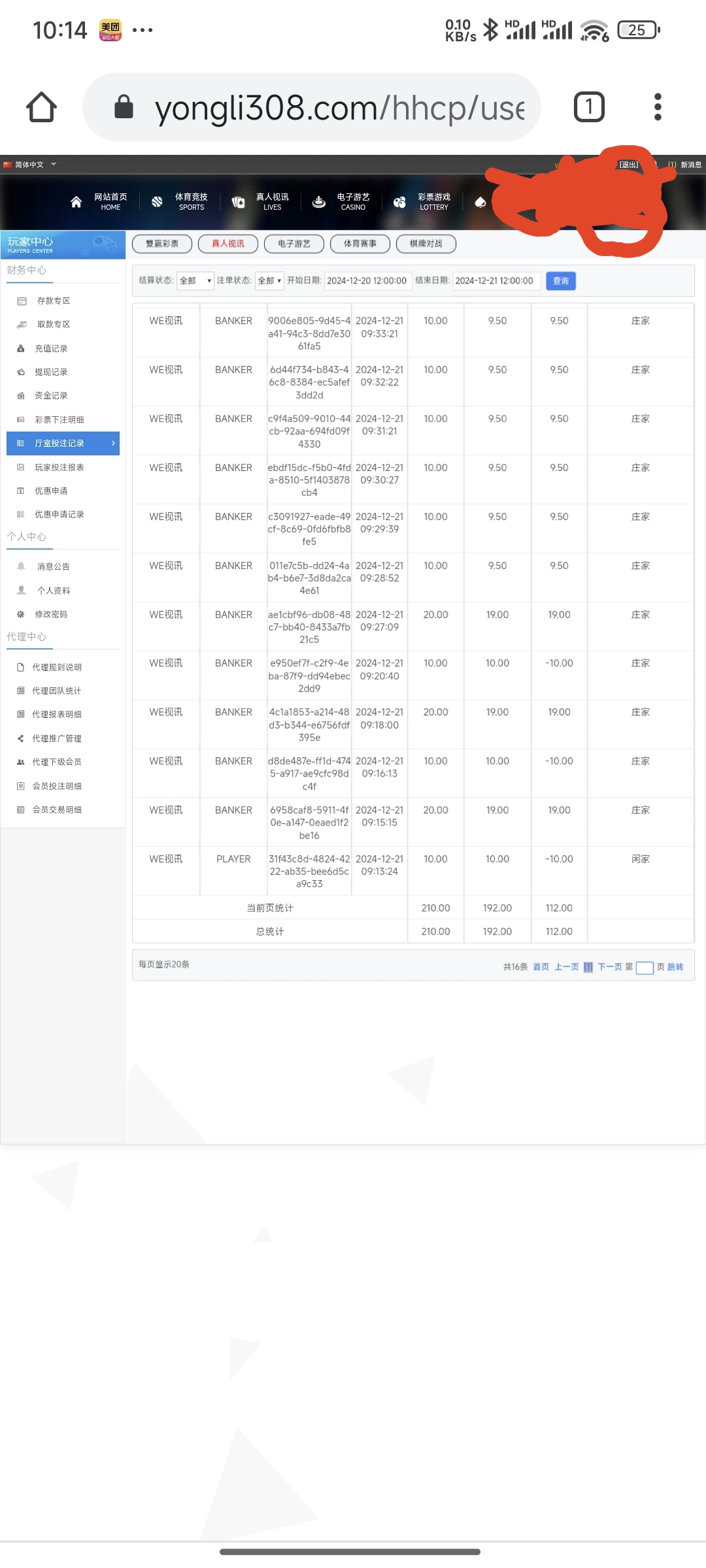Open 玩家投注报表 in sidebar
Image resolution: width=706 pixels, height=1568 pixels.
(59, 468)
